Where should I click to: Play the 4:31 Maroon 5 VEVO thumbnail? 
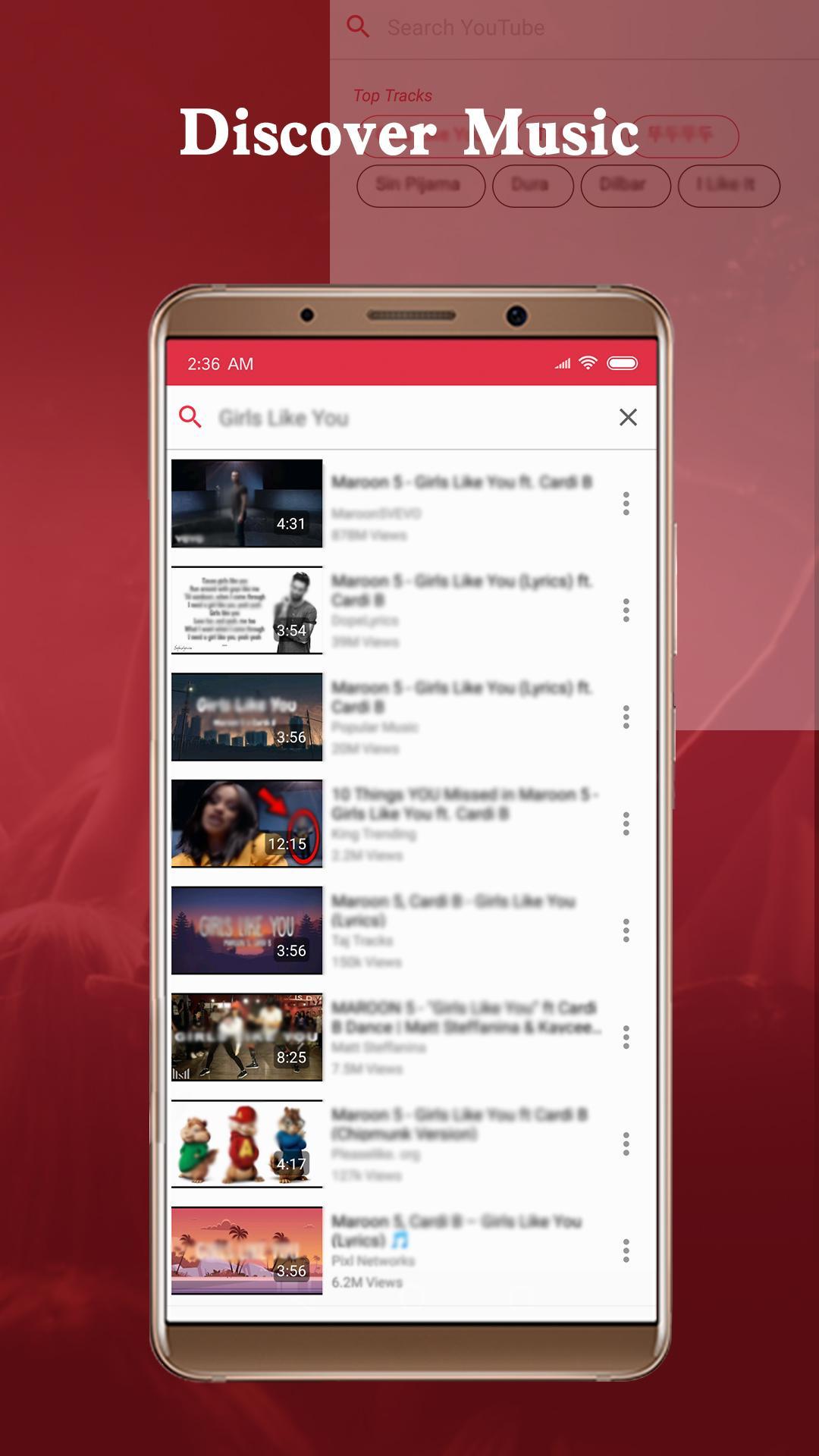coord(247,504)
